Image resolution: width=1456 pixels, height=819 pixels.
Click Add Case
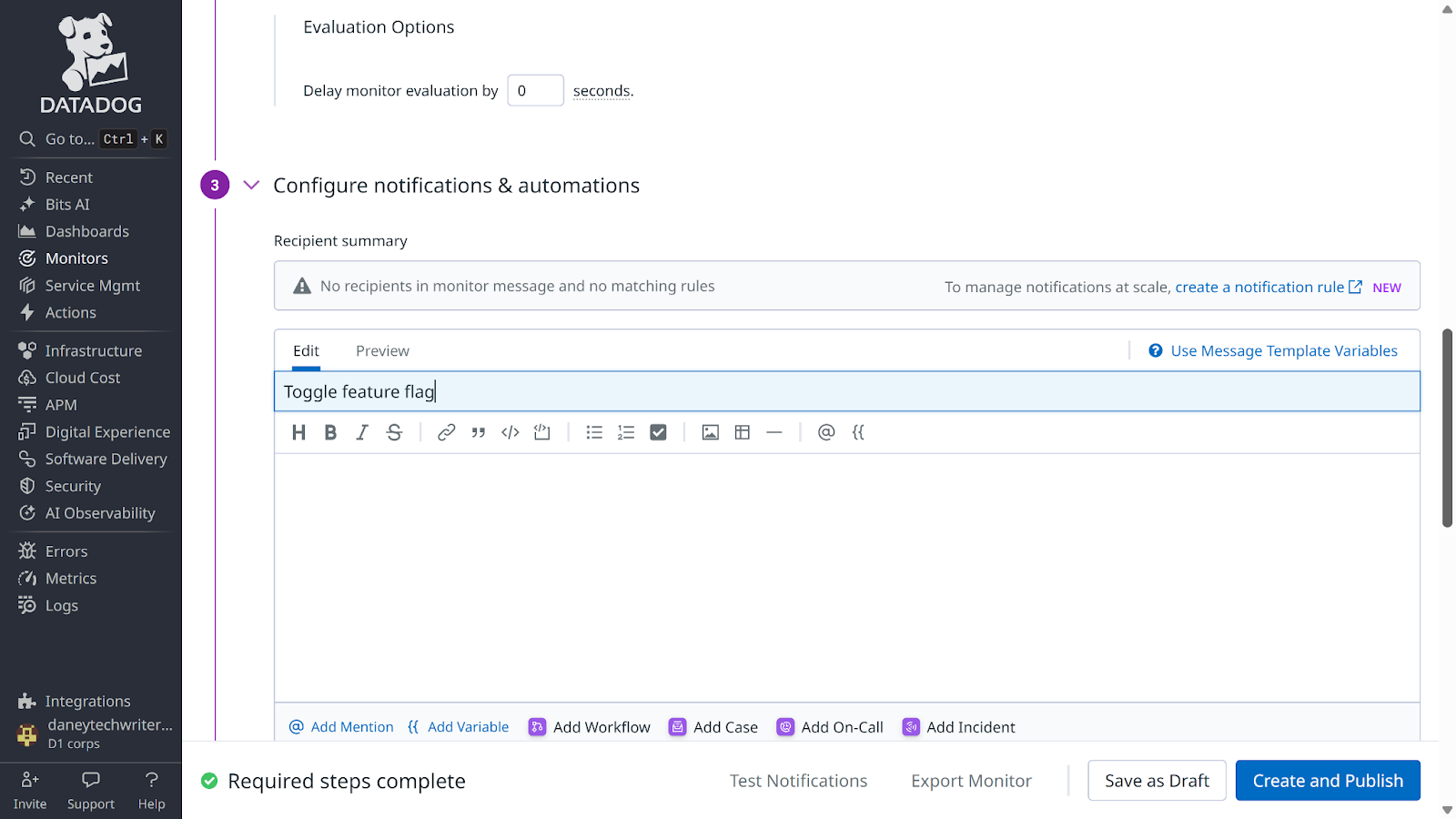click(x=713, y=727)
